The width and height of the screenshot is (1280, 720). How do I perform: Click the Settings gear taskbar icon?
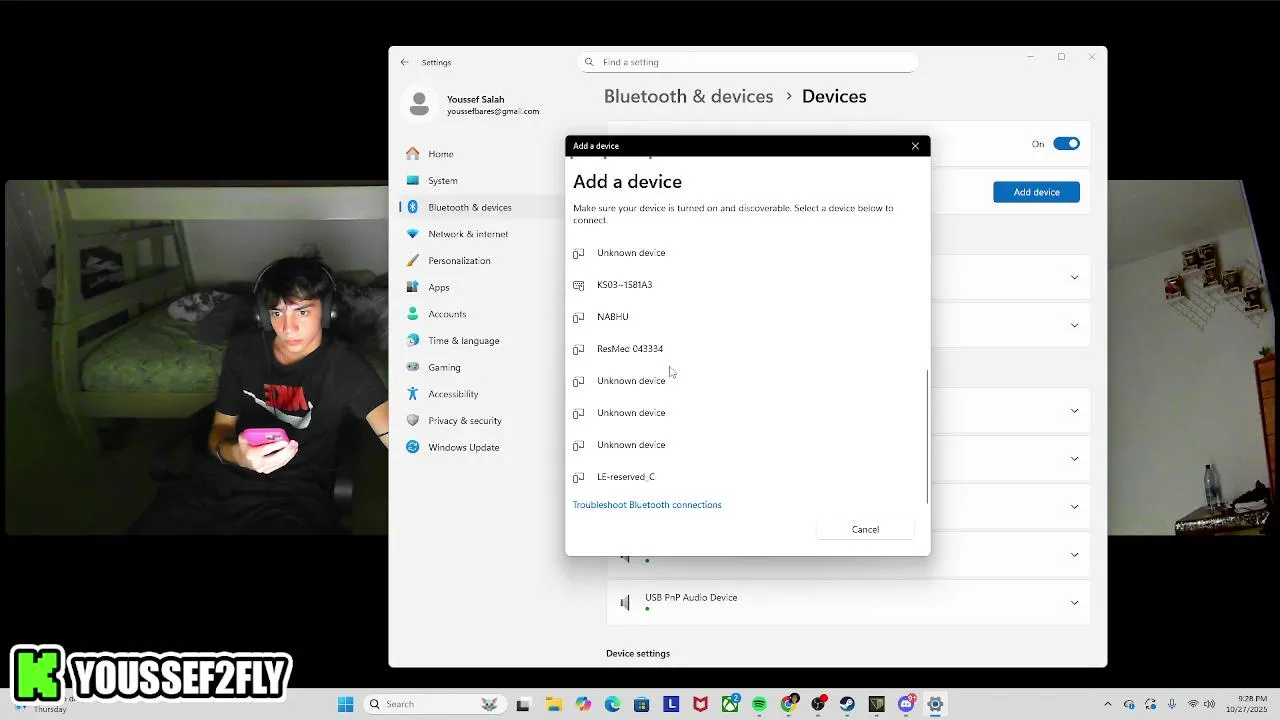[x=935, y=704]
